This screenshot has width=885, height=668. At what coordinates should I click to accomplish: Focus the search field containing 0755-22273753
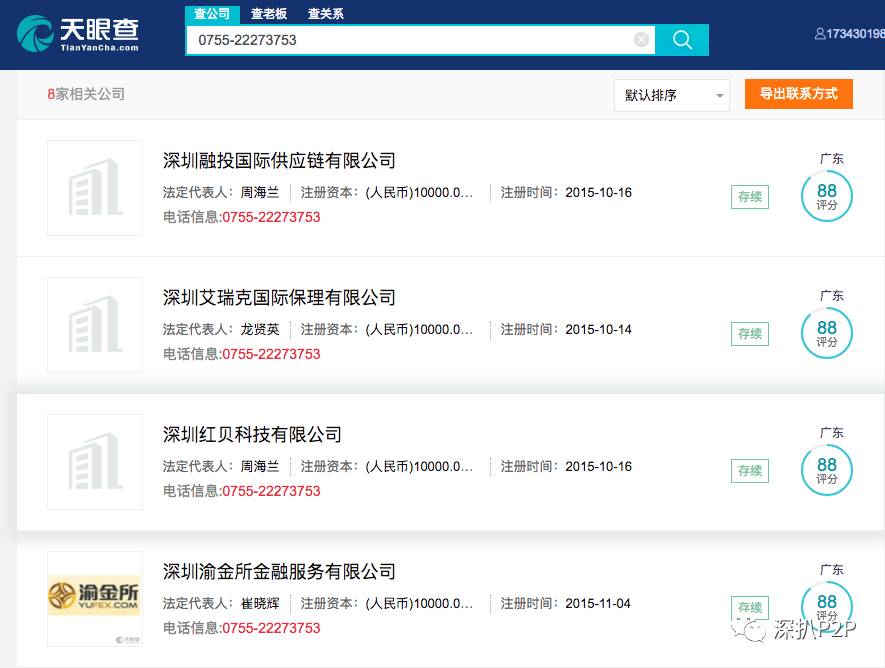tap(420, 40)
